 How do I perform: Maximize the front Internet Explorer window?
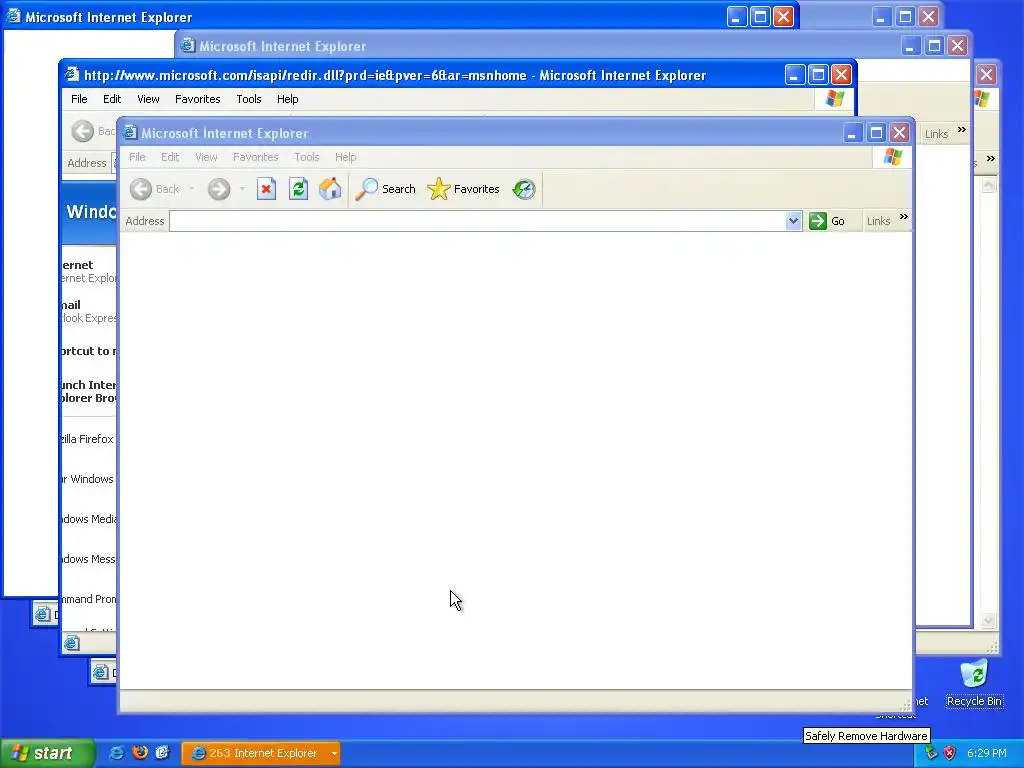[x=876, y=133]
